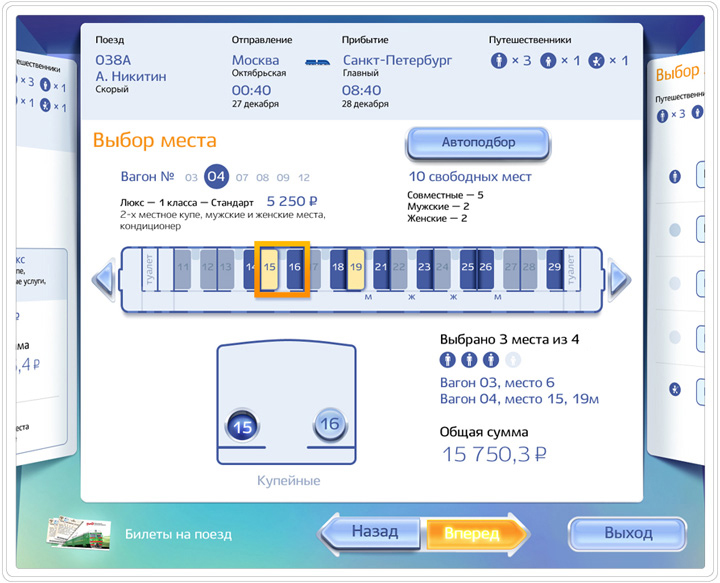Image resolution: width=720 pixels, height=583 pixels.
Task: Click departure time 00:40
Action: [251, 90]
